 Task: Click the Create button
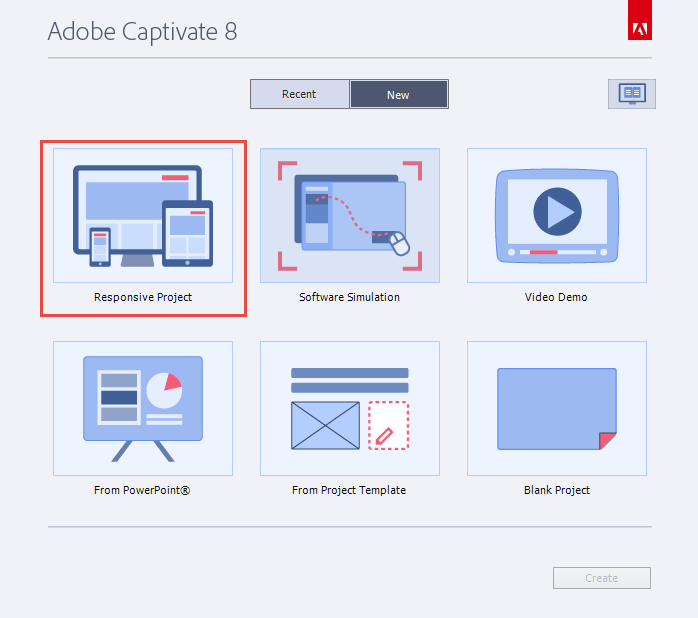[x=602, y=578]
